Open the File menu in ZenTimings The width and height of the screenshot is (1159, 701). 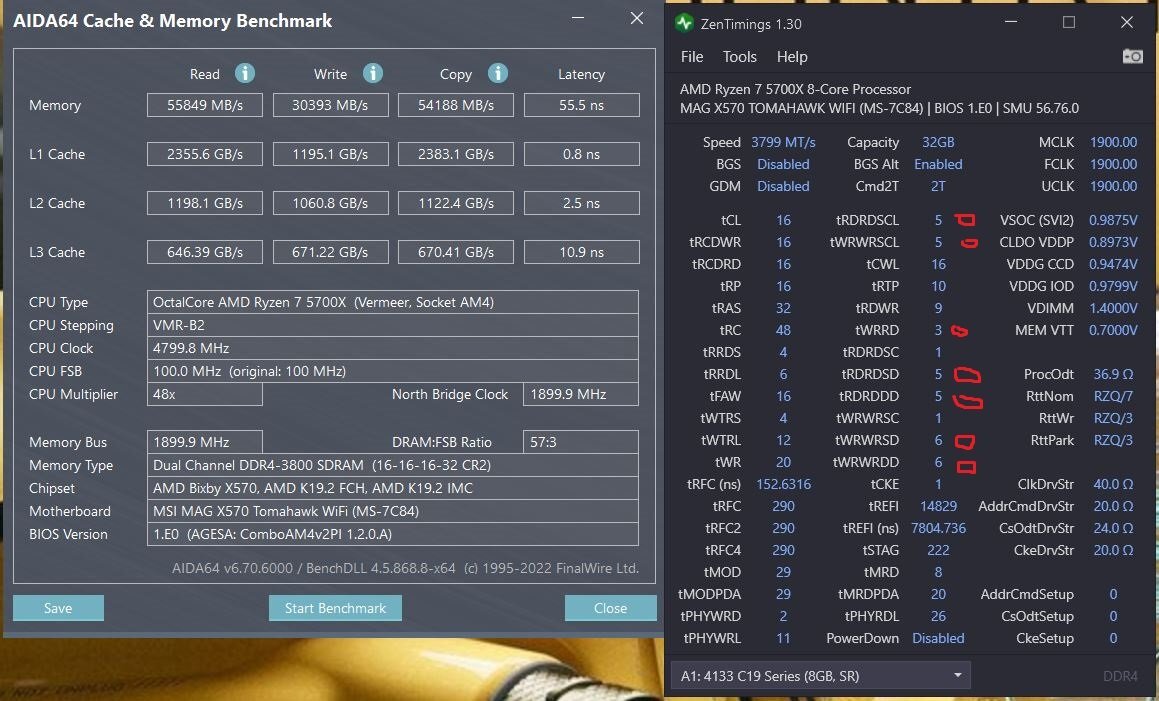pyautogui.click(x=692, y=57)
